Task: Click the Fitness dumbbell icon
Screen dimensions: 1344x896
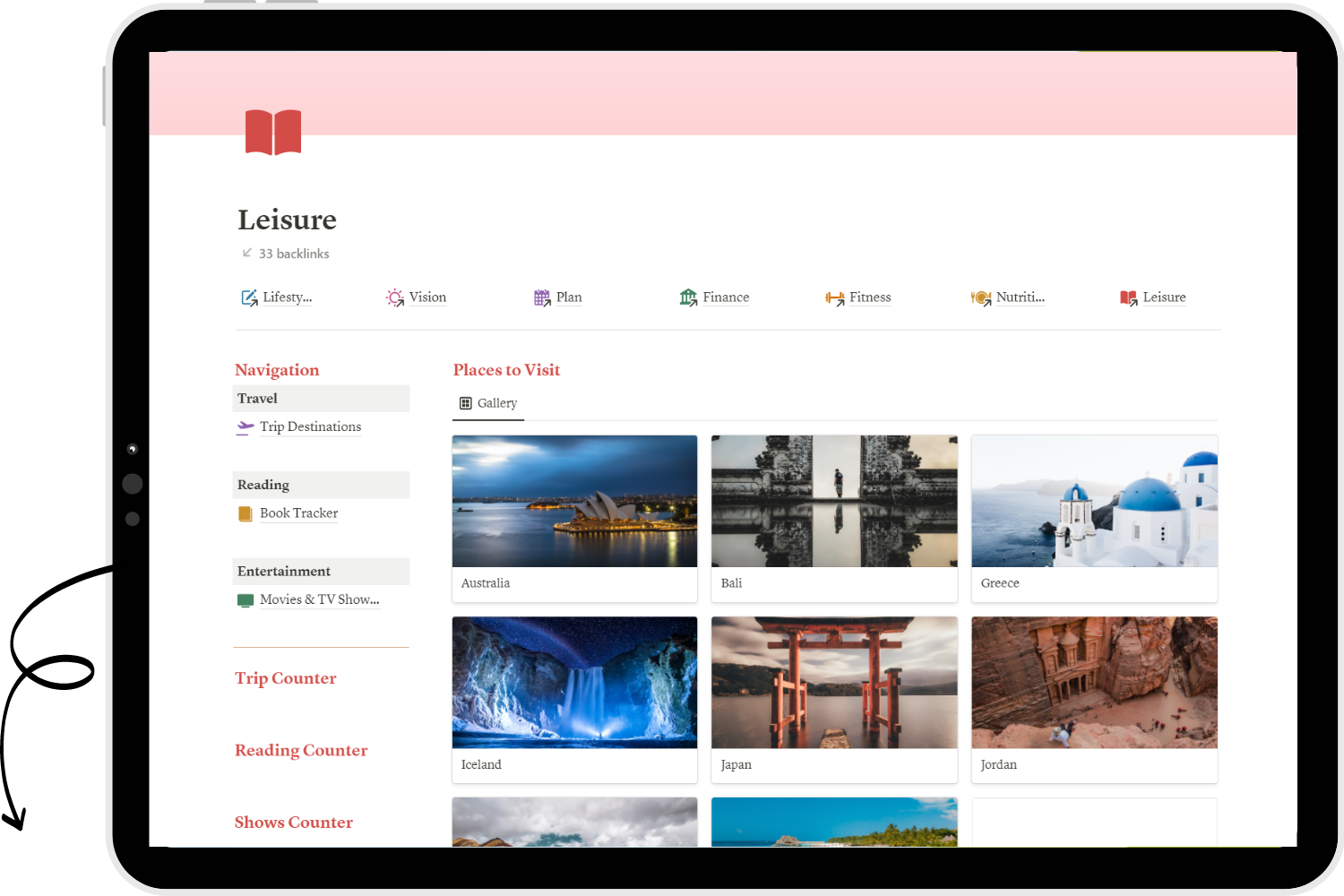Action: tap(835, 297)
